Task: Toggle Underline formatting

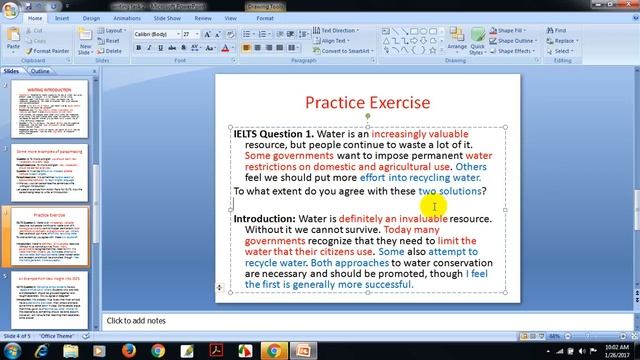Action: (160, 48)
